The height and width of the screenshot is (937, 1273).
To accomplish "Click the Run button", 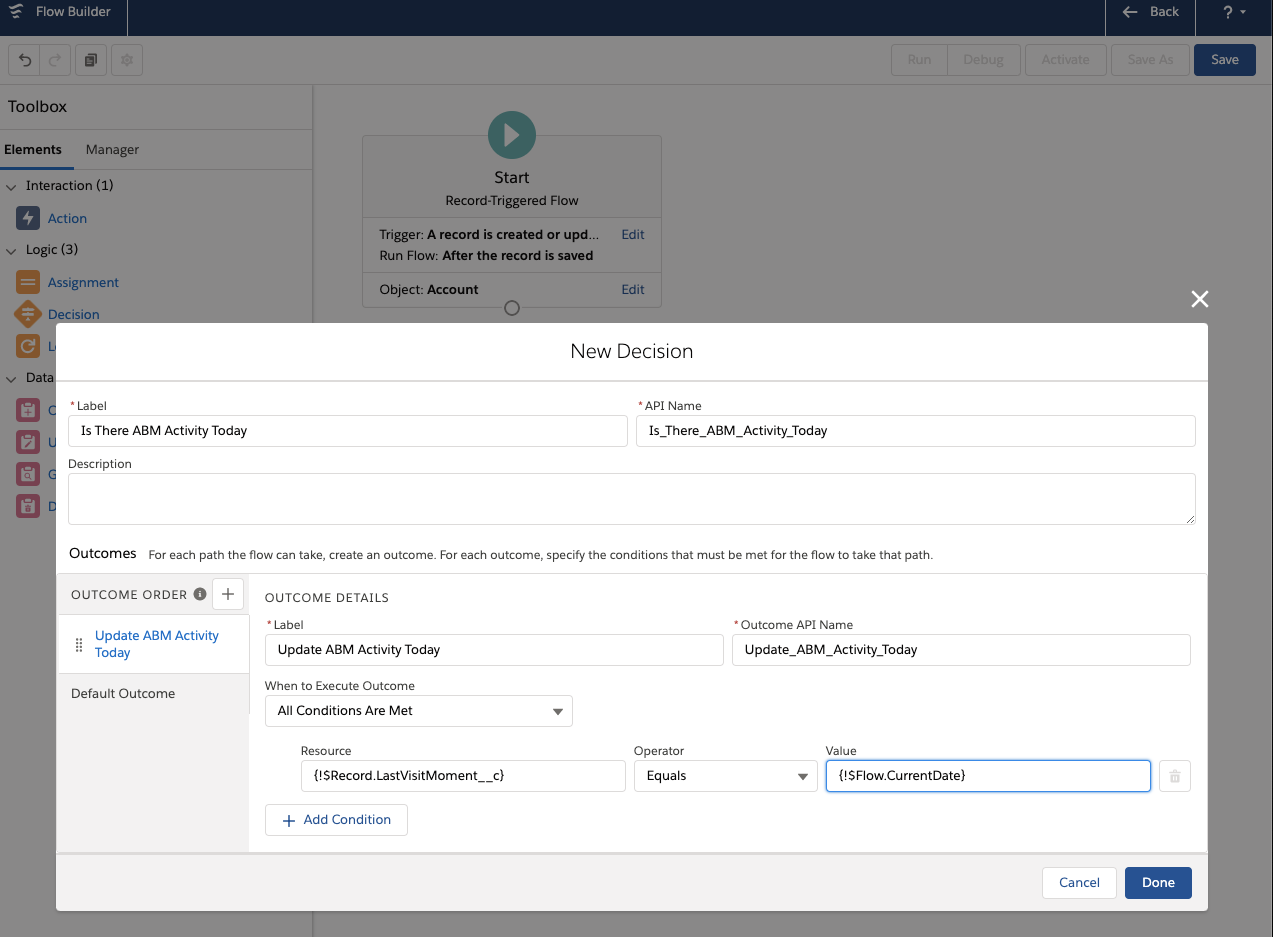I will (x=920, y=60).
